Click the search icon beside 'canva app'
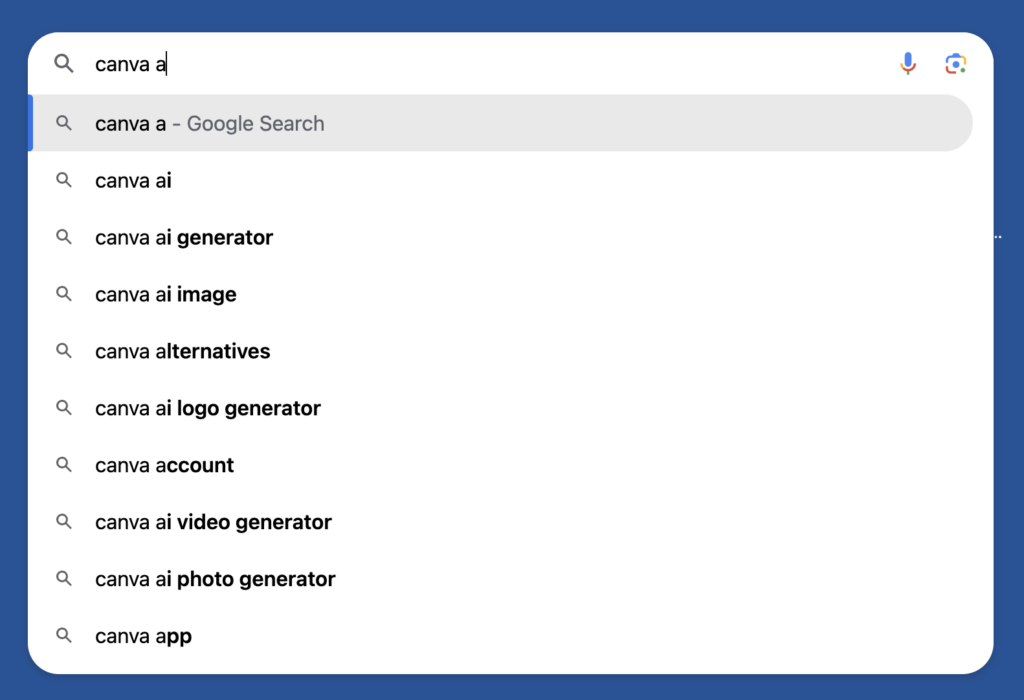Viewport: 1024px width, 700px height. tap(63, 636)
